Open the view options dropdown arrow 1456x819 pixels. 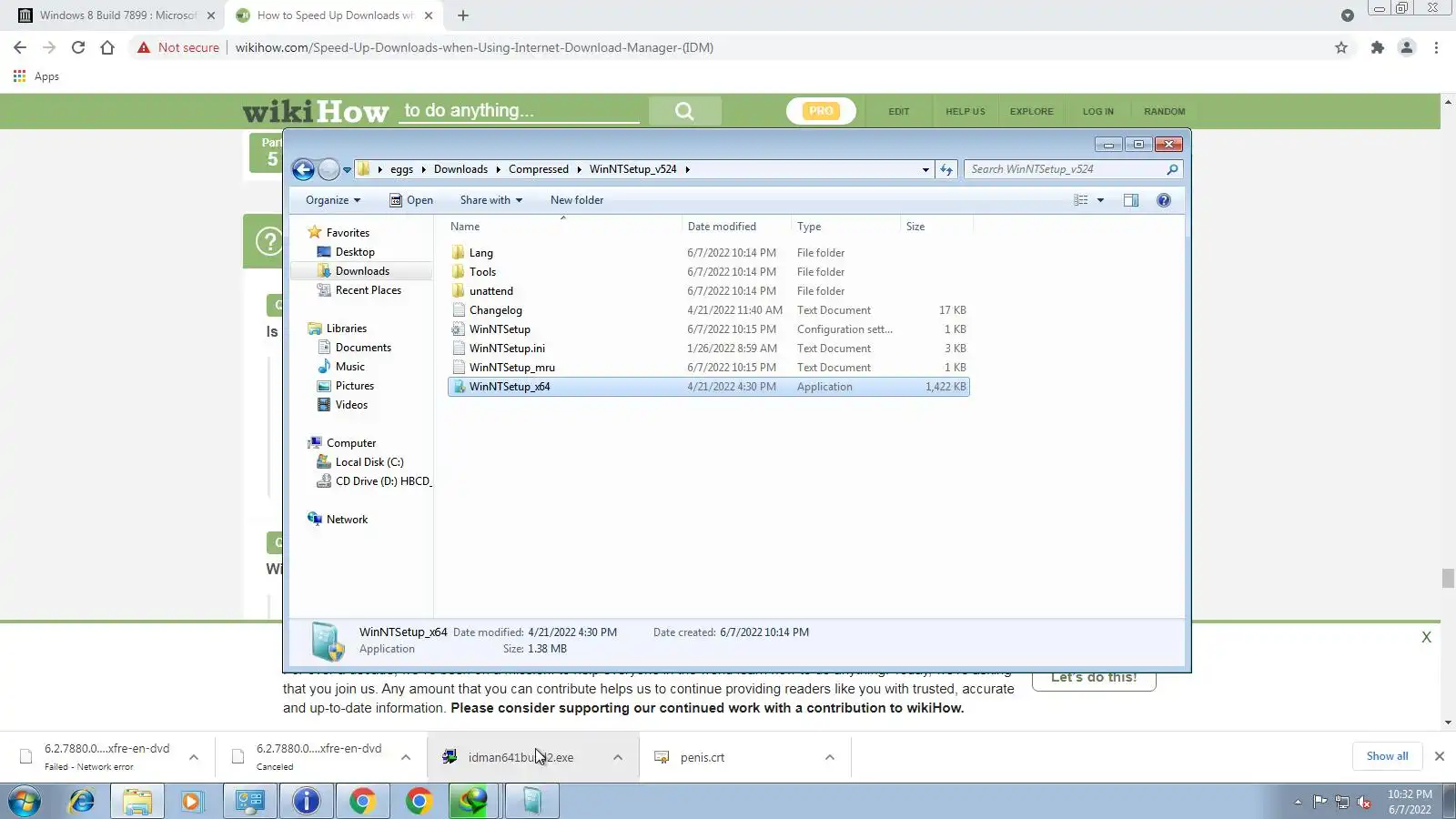click(1100, 200)
